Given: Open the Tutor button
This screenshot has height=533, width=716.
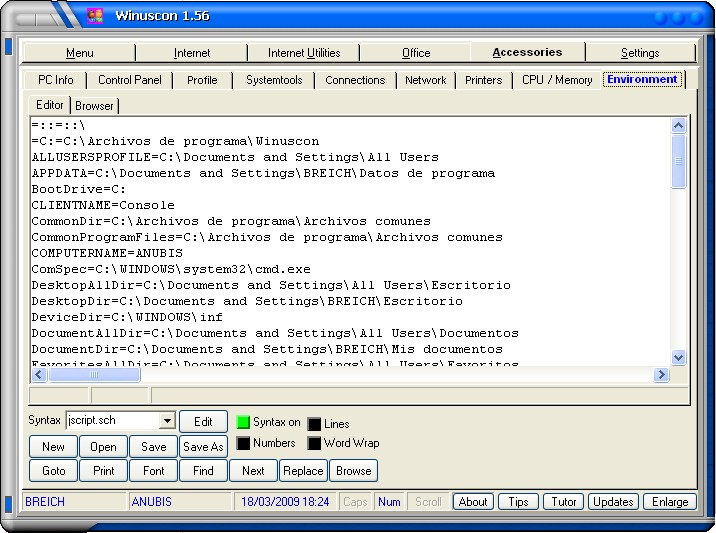Looking at the screenshot, I should click(x=563, y=501).
